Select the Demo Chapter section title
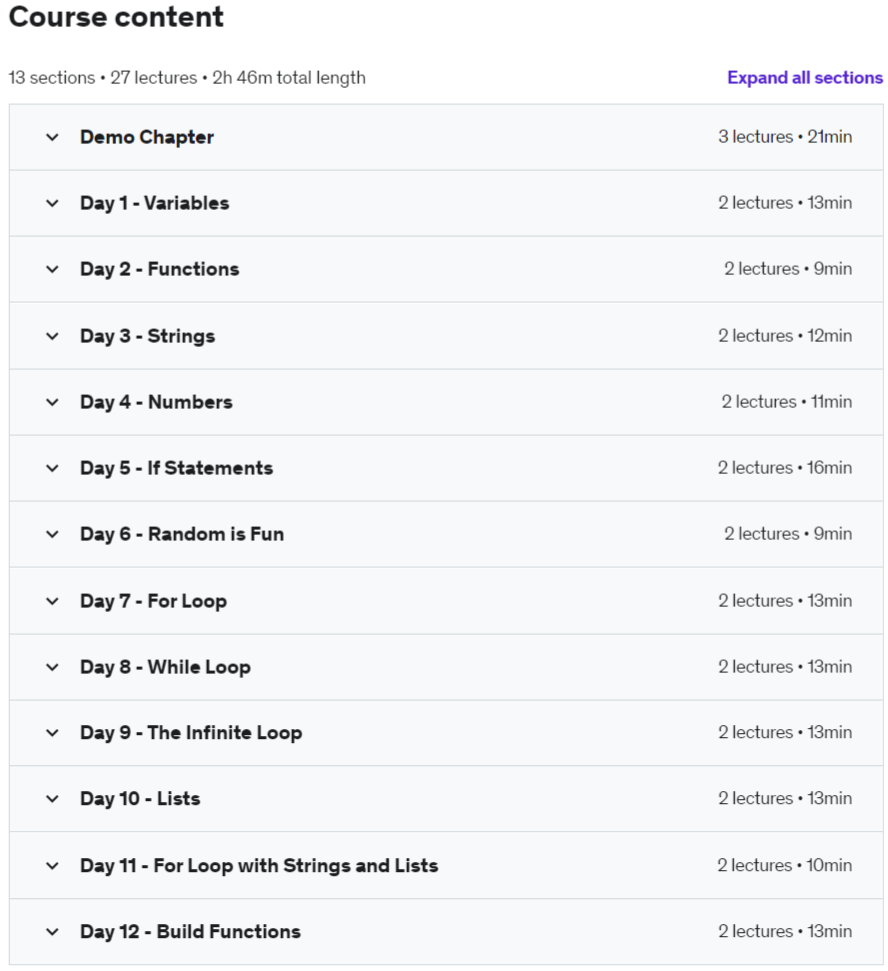This screenshot has width=888, height=971. click(x=147, y=137)
